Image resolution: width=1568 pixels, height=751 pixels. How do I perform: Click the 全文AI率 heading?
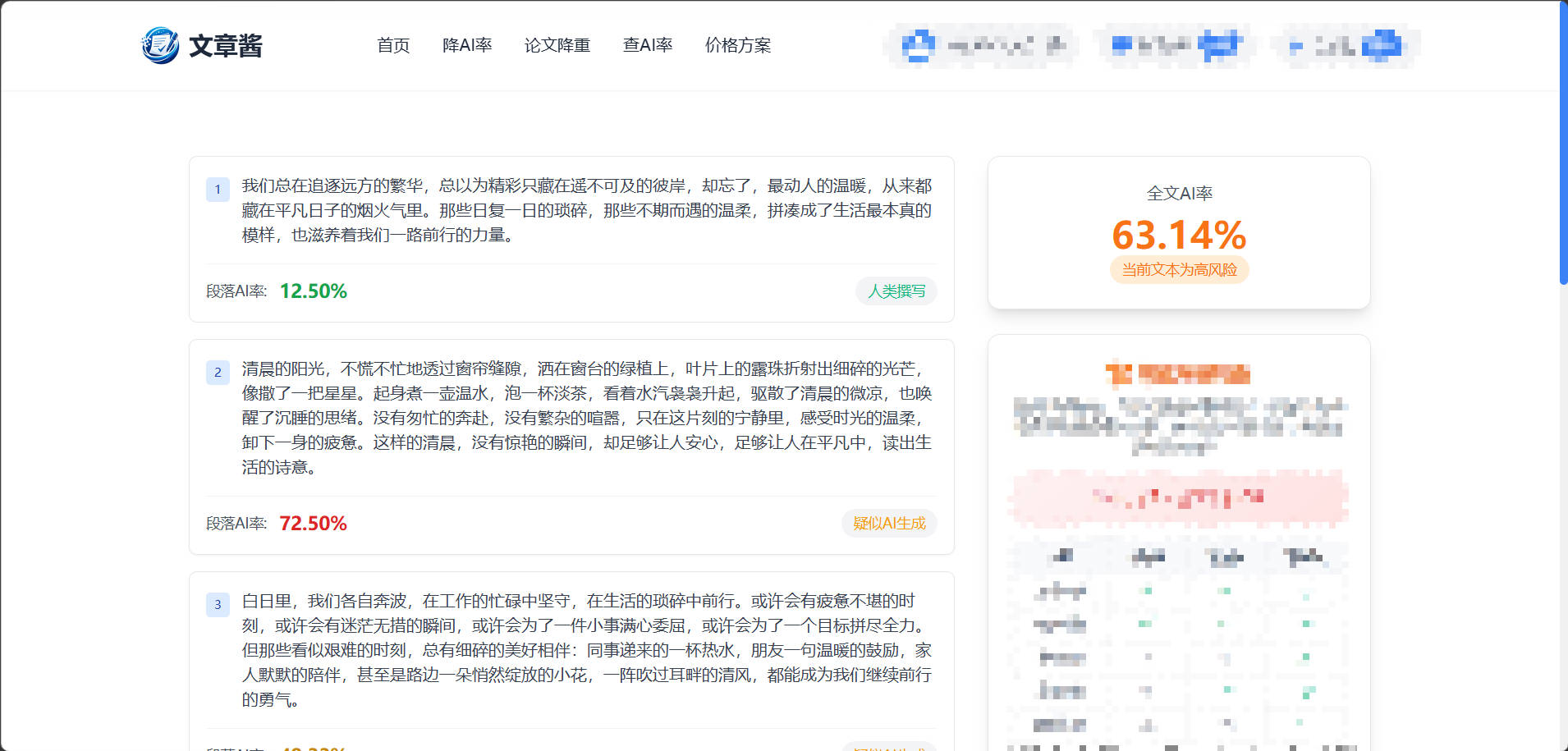pyautogui.click(x=1179, y=194)
